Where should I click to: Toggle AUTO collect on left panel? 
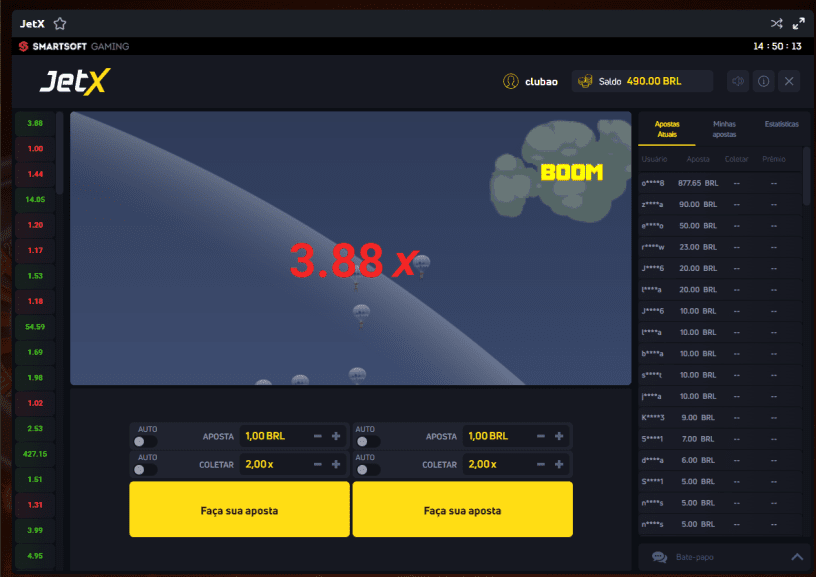[x=145, y=469]
